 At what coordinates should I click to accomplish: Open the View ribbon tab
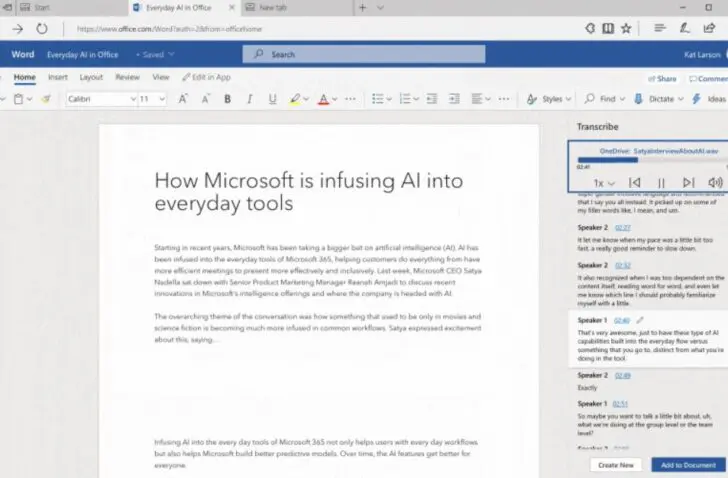coord(161,78)
